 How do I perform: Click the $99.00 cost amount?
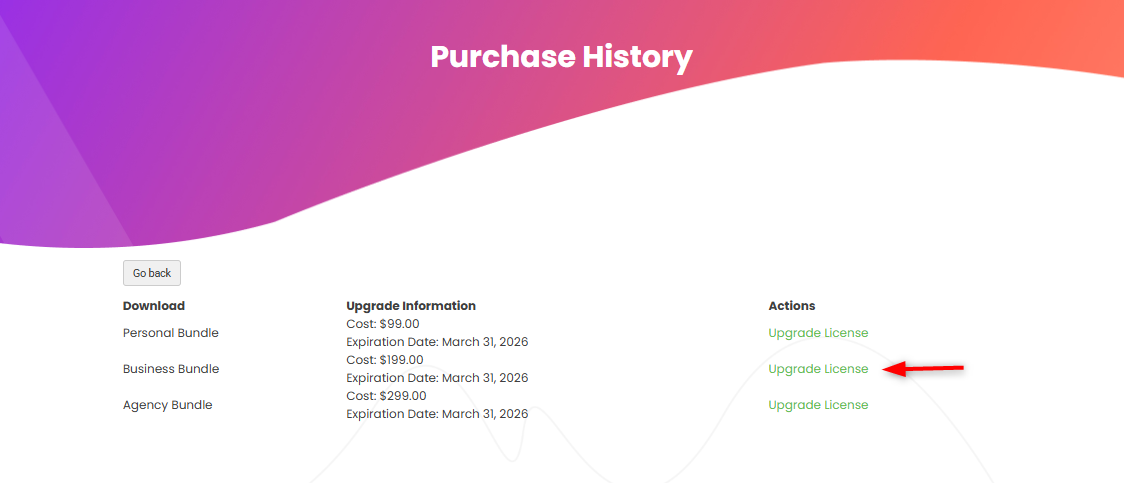[x=399, y=324]
